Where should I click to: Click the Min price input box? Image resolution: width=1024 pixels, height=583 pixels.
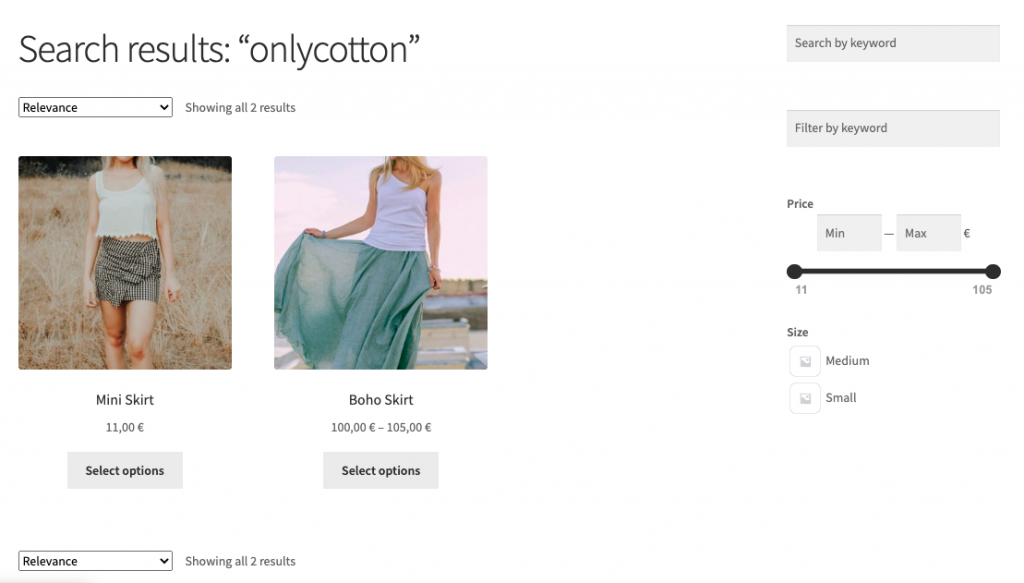(849, 233)
